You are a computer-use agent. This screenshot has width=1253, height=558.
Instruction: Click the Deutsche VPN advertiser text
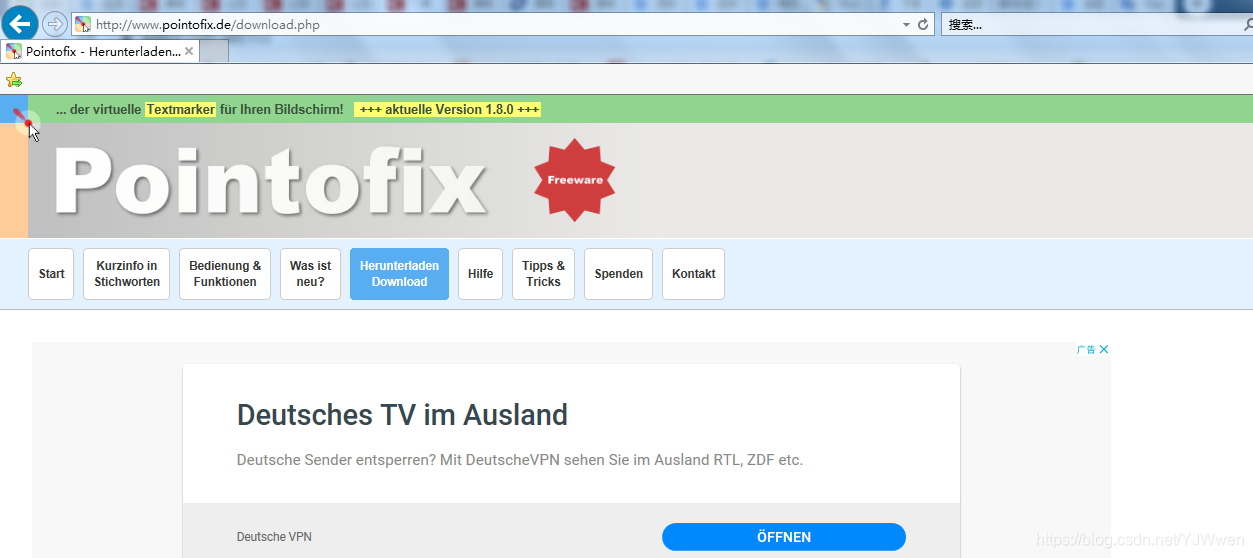pos(274,537)
